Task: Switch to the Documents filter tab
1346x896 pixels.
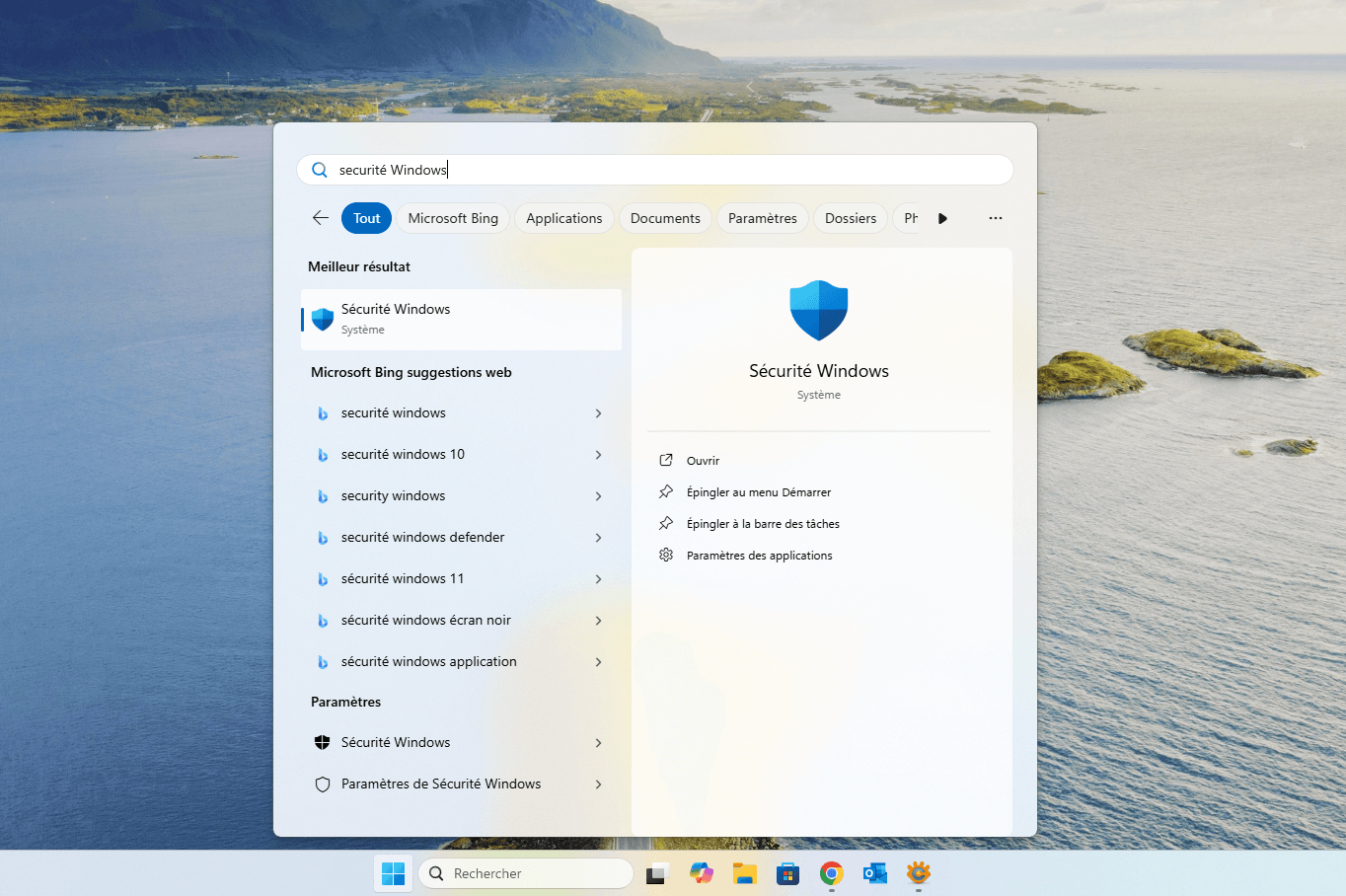Action: (x=665, y=218)
